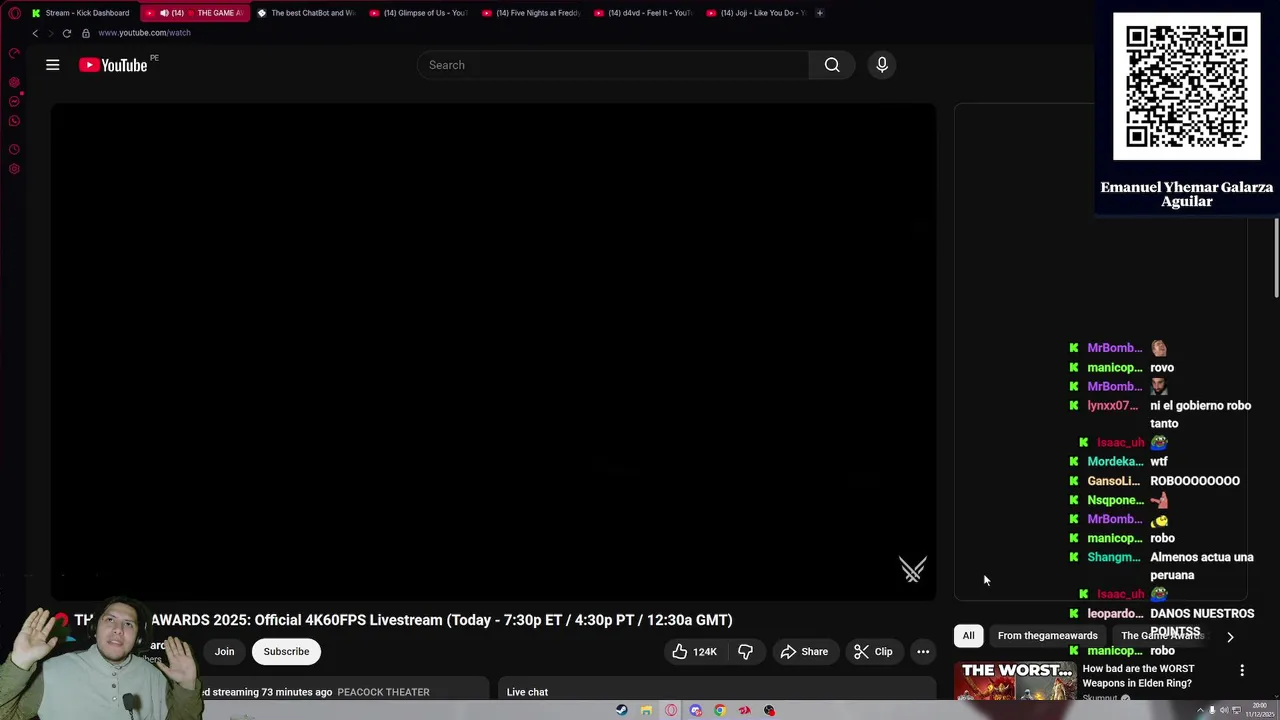Screen dimensions: 1280x720
Task: Open Settings gear in Opera sidebar
Action: 14,169
